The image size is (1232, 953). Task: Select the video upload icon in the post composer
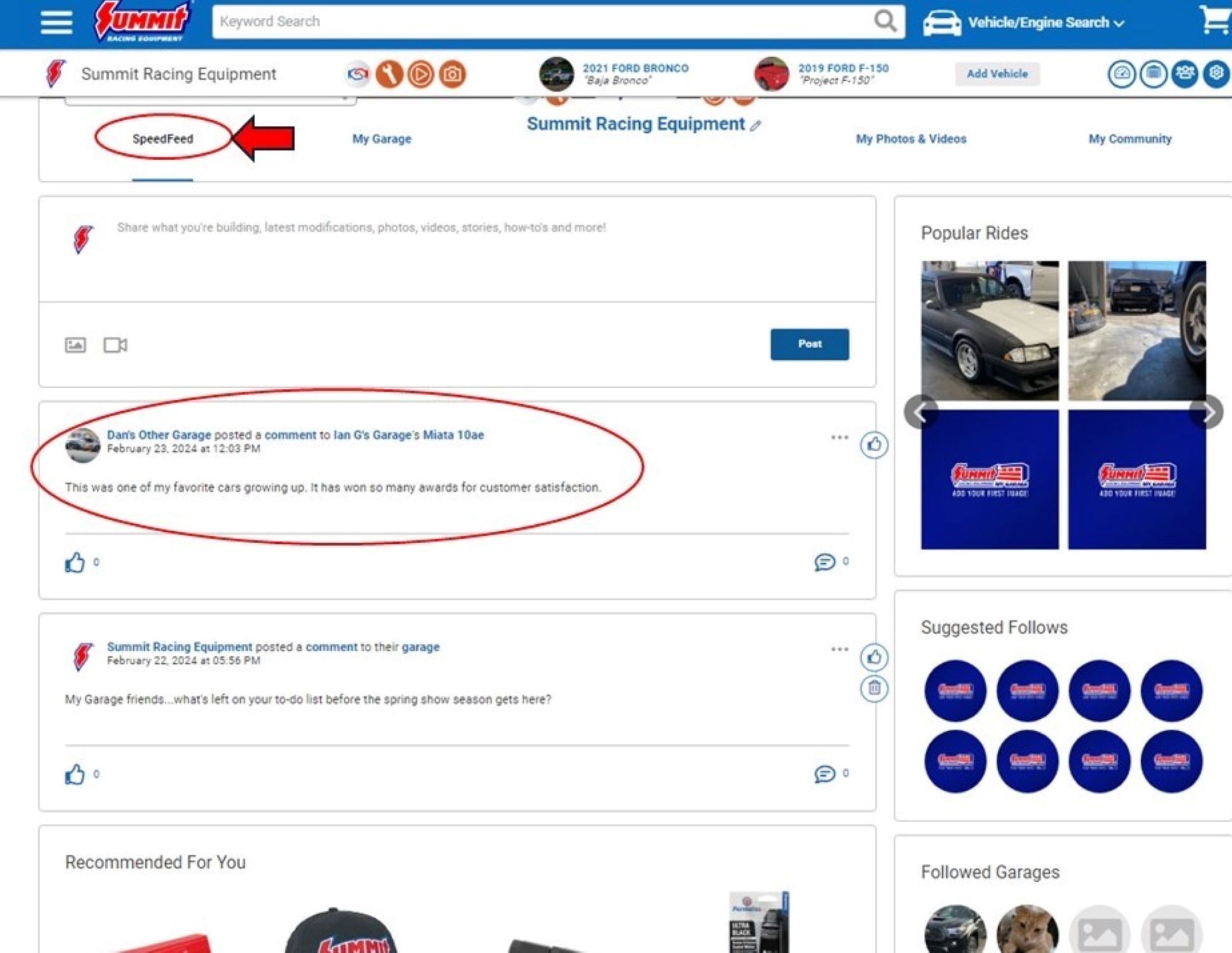pyautogui.click(x=116, y=345)
